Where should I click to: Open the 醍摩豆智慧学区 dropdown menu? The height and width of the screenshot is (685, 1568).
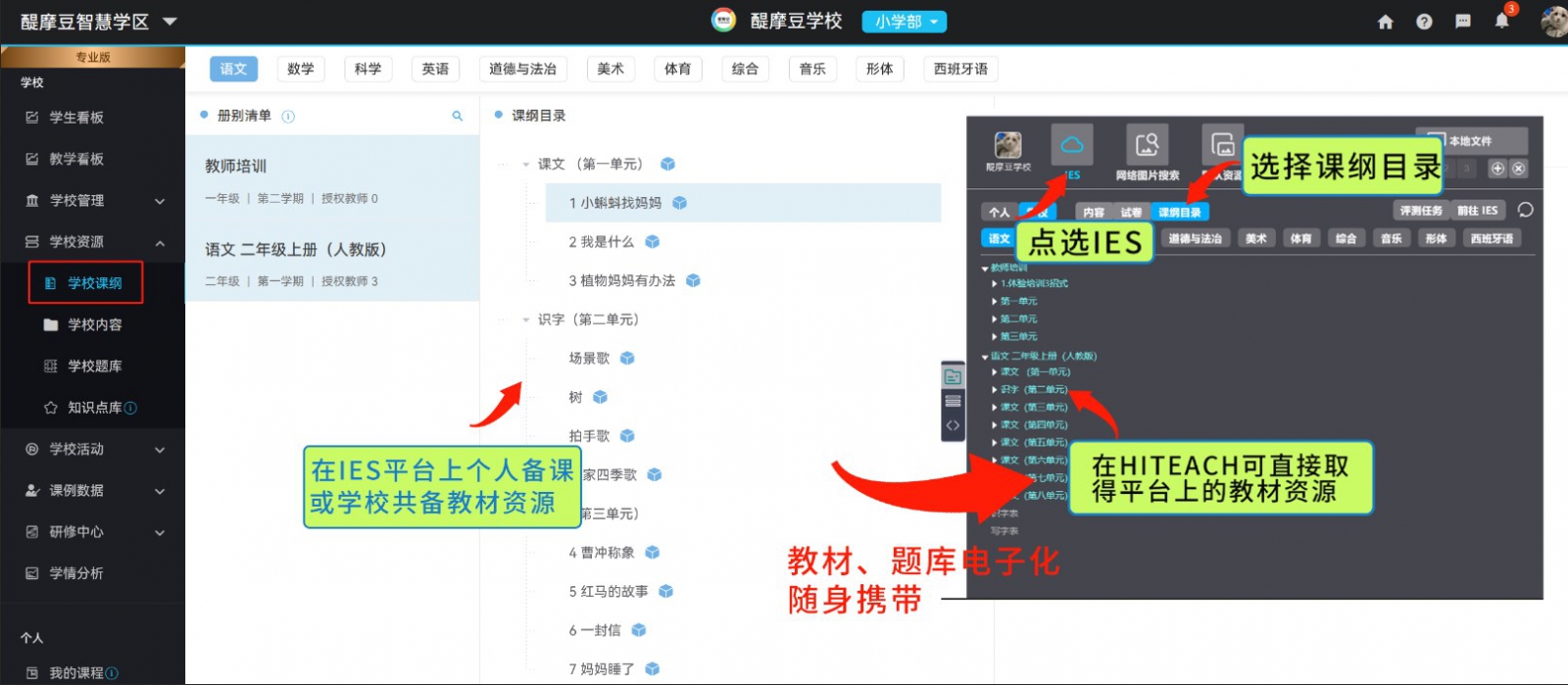[x=170, y=22]
